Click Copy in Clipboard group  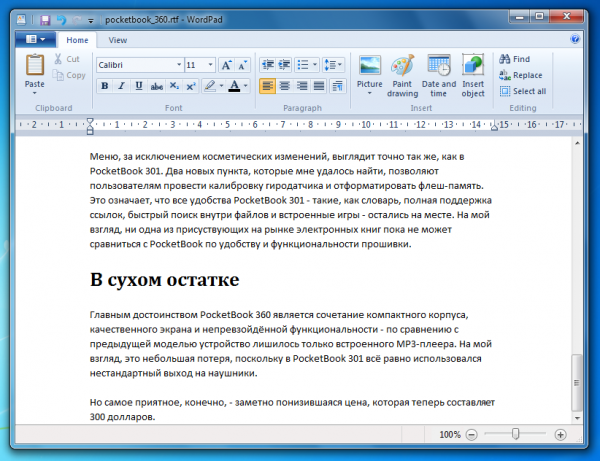coord(68,75)
